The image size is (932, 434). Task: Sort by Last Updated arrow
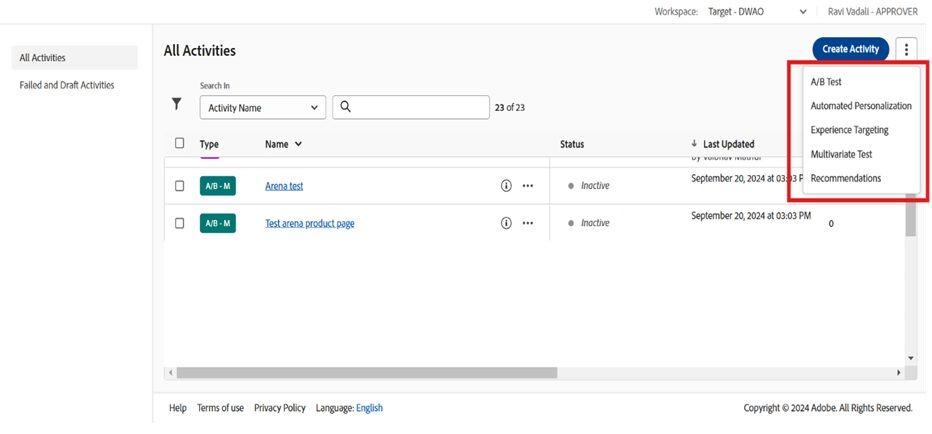click(695, 144)
